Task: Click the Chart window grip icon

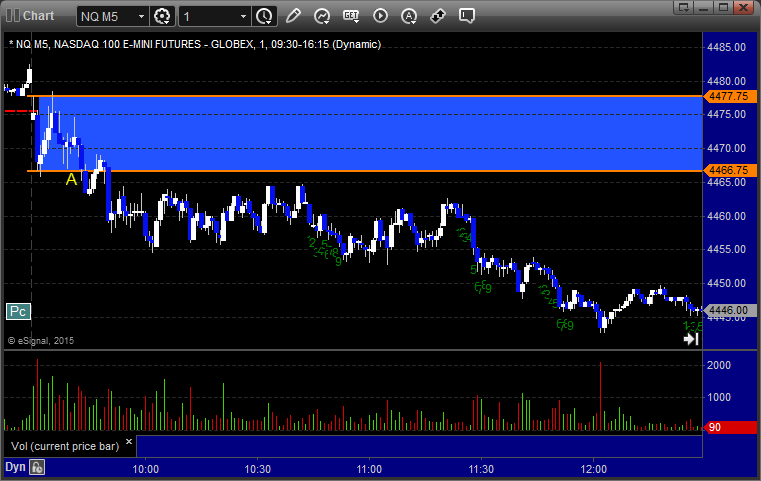Action: point(13,16)
